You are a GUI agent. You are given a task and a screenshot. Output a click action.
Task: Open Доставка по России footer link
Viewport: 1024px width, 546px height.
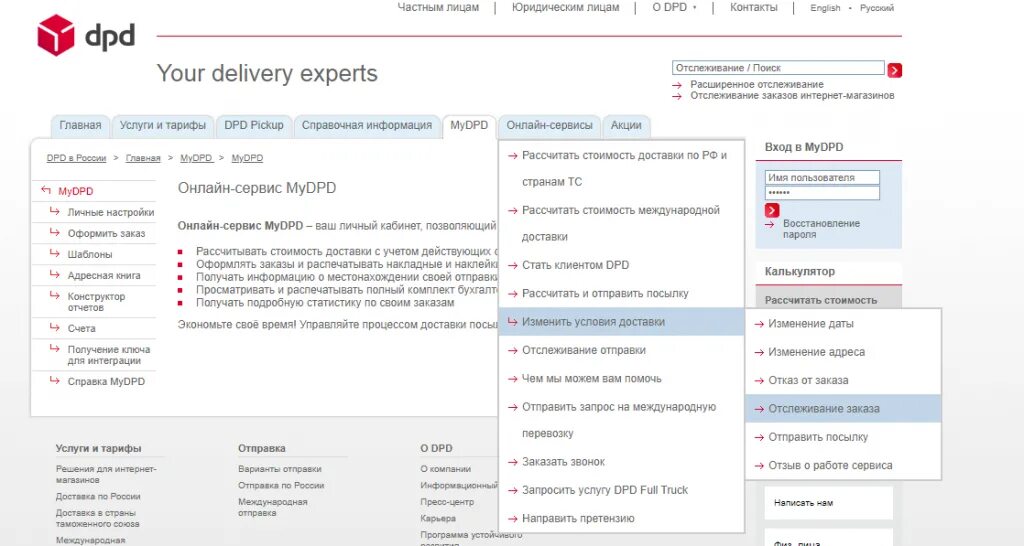tap(98, 496)
